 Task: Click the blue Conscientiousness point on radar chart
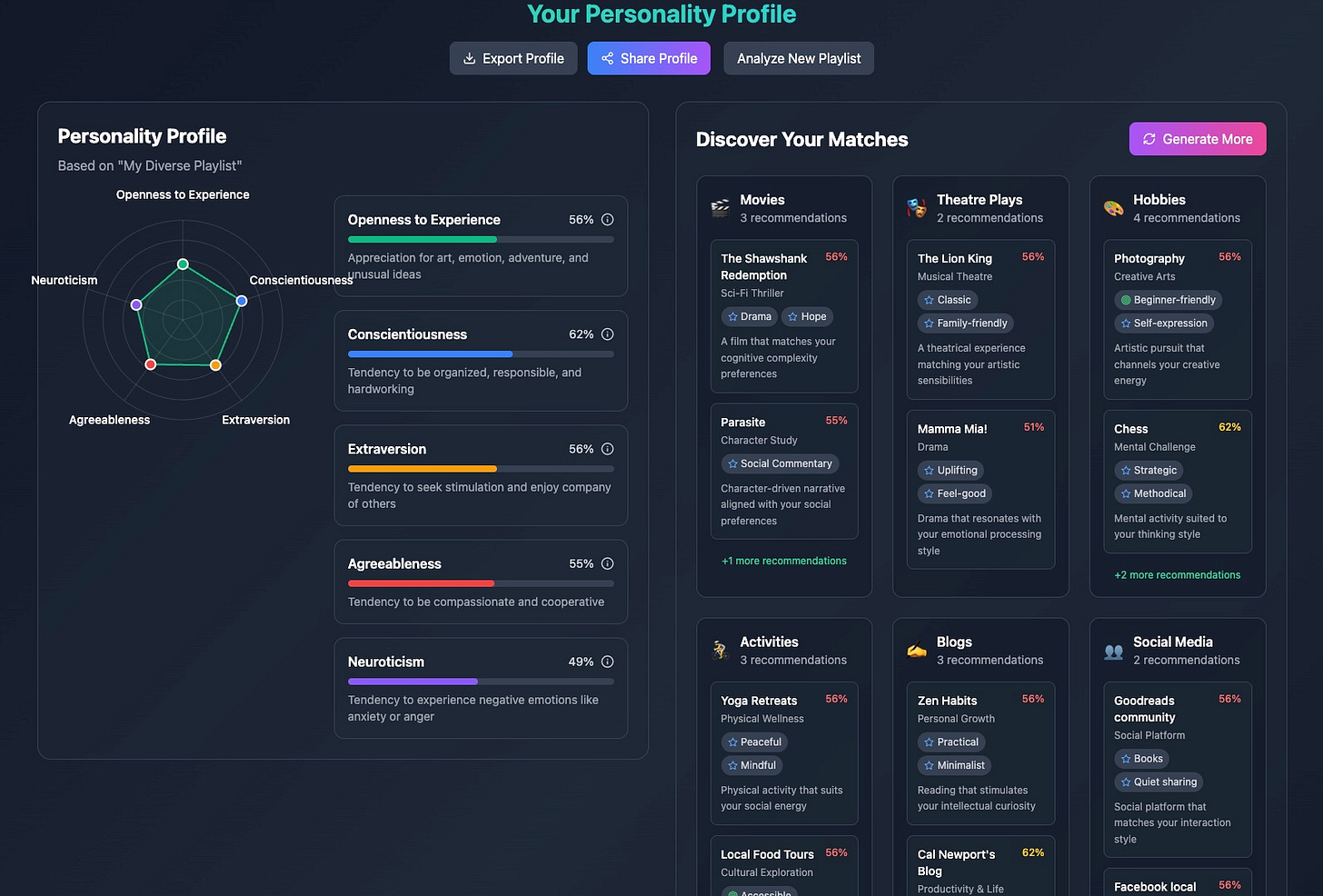(x=242, y=301)
